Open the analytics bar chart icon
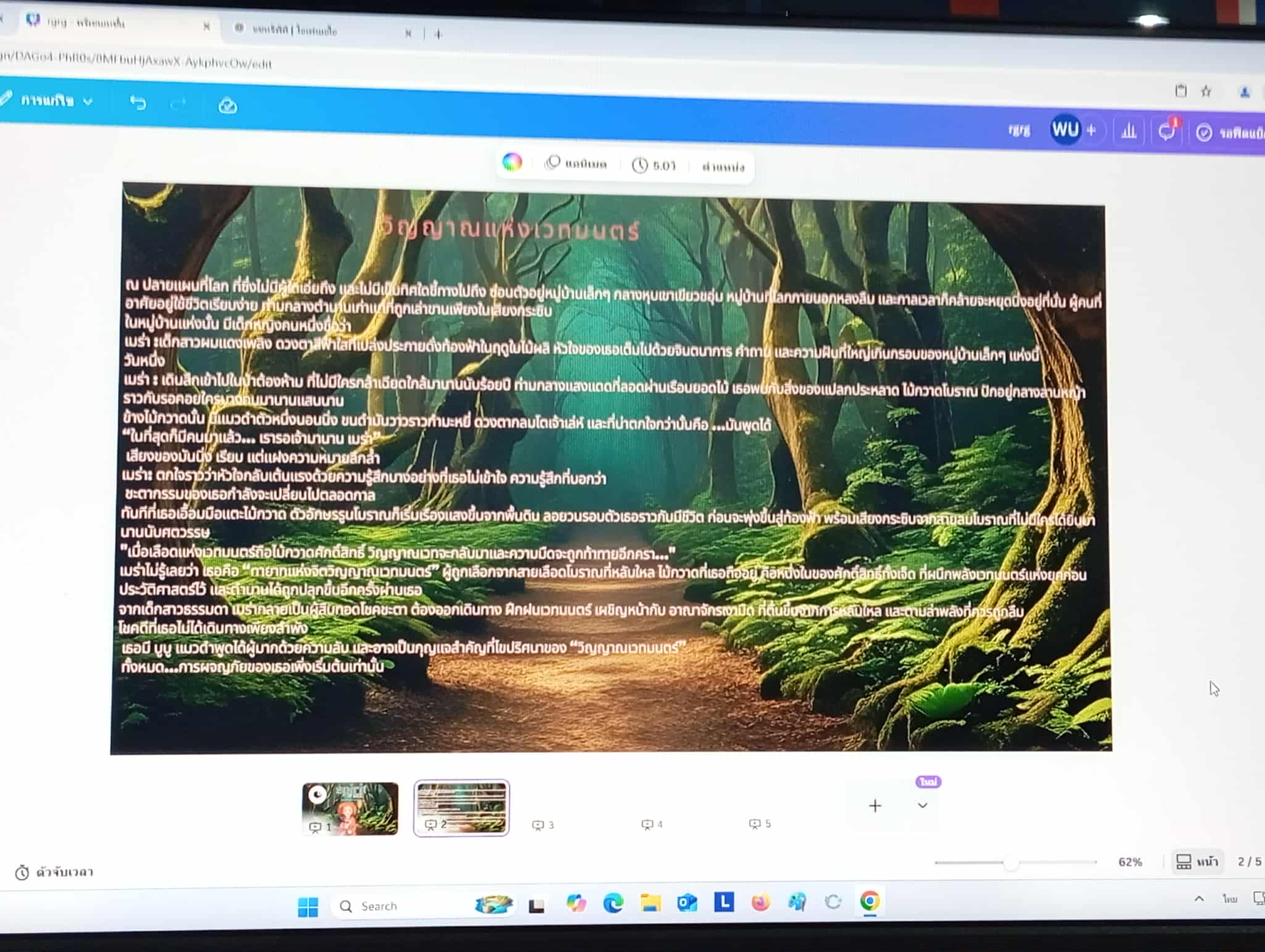1265x952 pixels. click(1128, 131)
